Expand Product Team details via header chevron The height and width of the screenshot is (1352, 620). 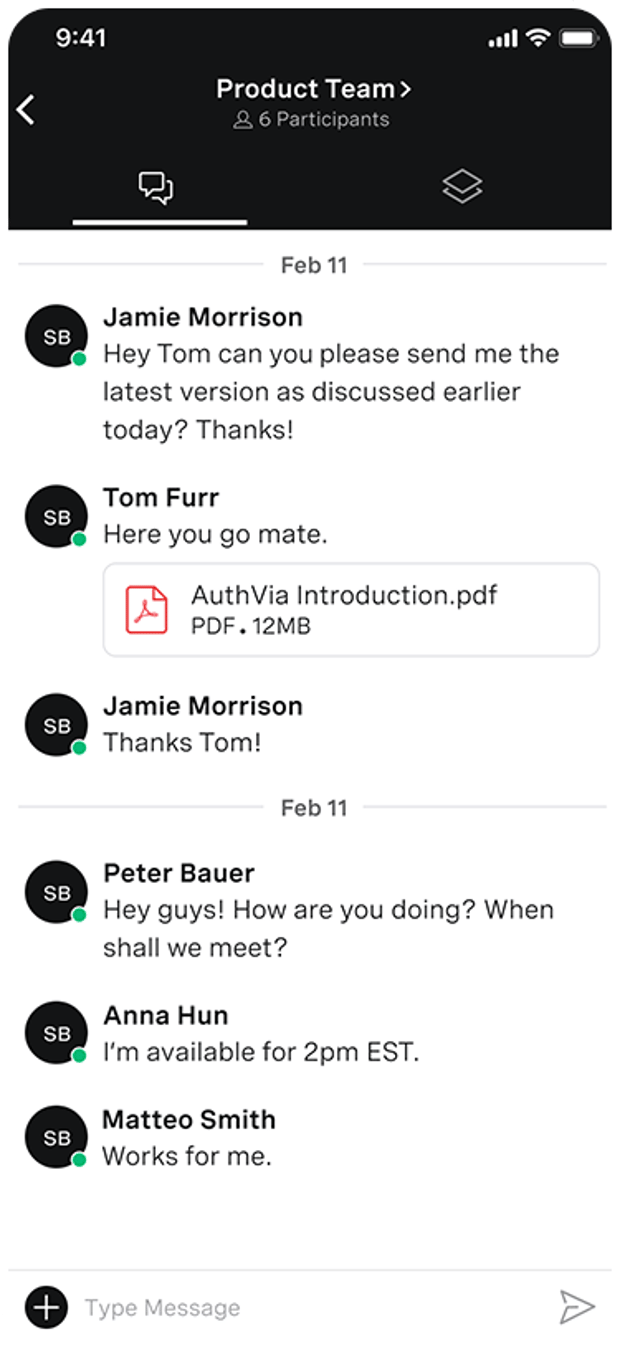click(x=404, y=88)
